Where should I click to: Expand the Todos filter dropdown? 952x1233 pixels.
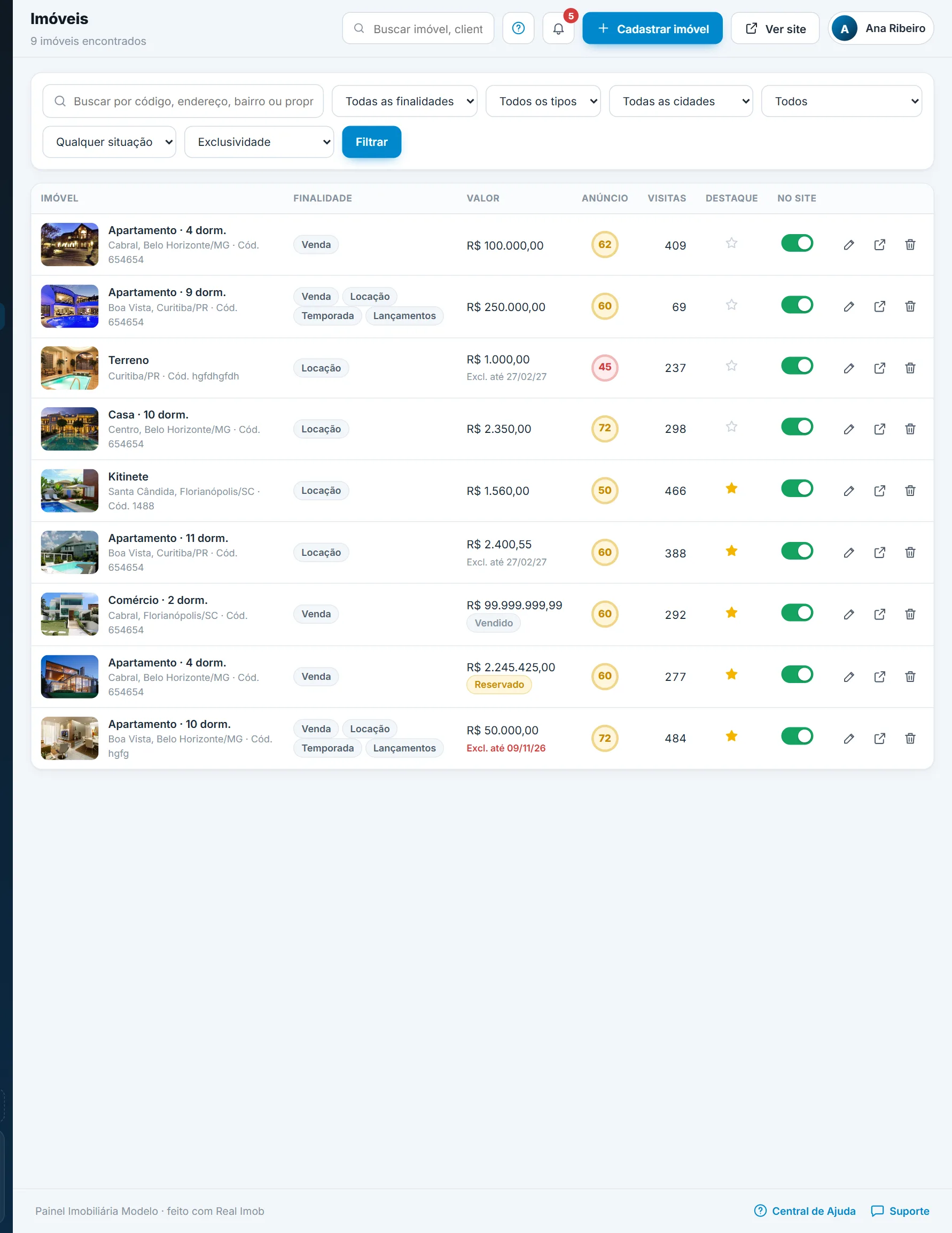[841, 101]
